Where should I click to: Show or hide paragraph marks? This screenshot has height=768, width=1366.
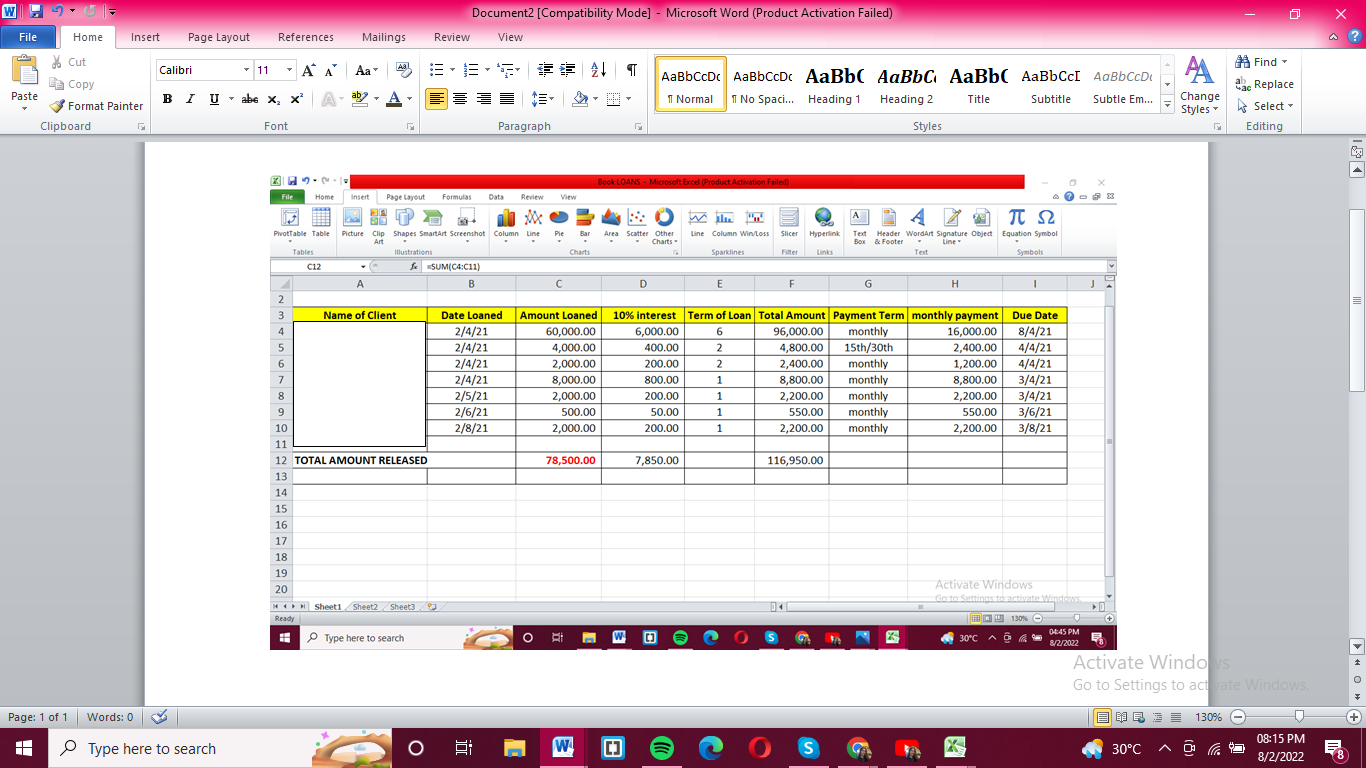click(x=631, y=70)
